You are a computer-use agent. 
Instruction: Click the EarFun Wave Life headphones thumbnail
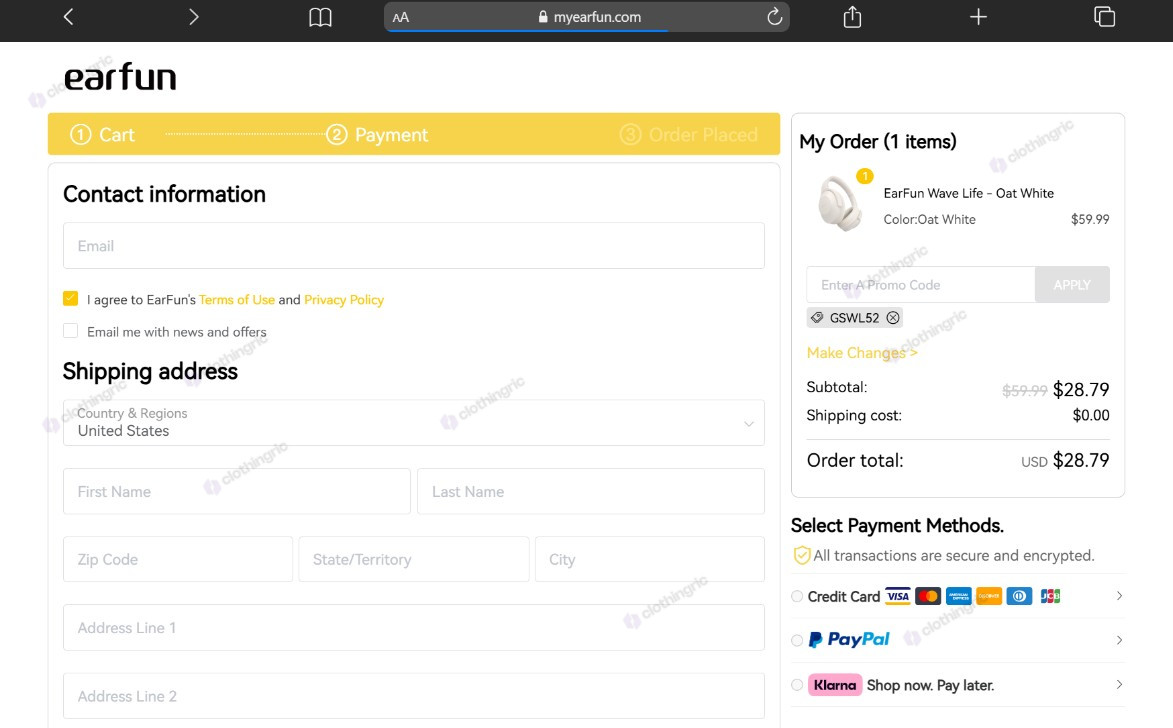click(x=839, y=204)
